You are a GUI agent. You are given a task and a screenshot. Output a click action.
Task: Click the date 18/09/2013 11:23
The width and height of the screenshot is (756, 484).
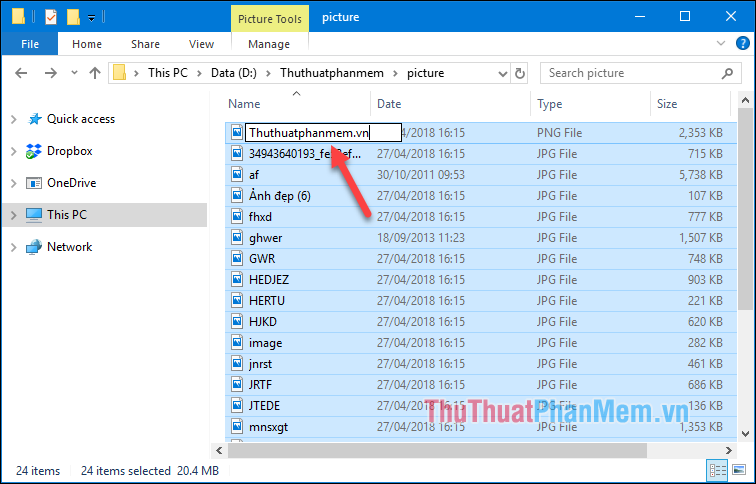tap(420, 238)
